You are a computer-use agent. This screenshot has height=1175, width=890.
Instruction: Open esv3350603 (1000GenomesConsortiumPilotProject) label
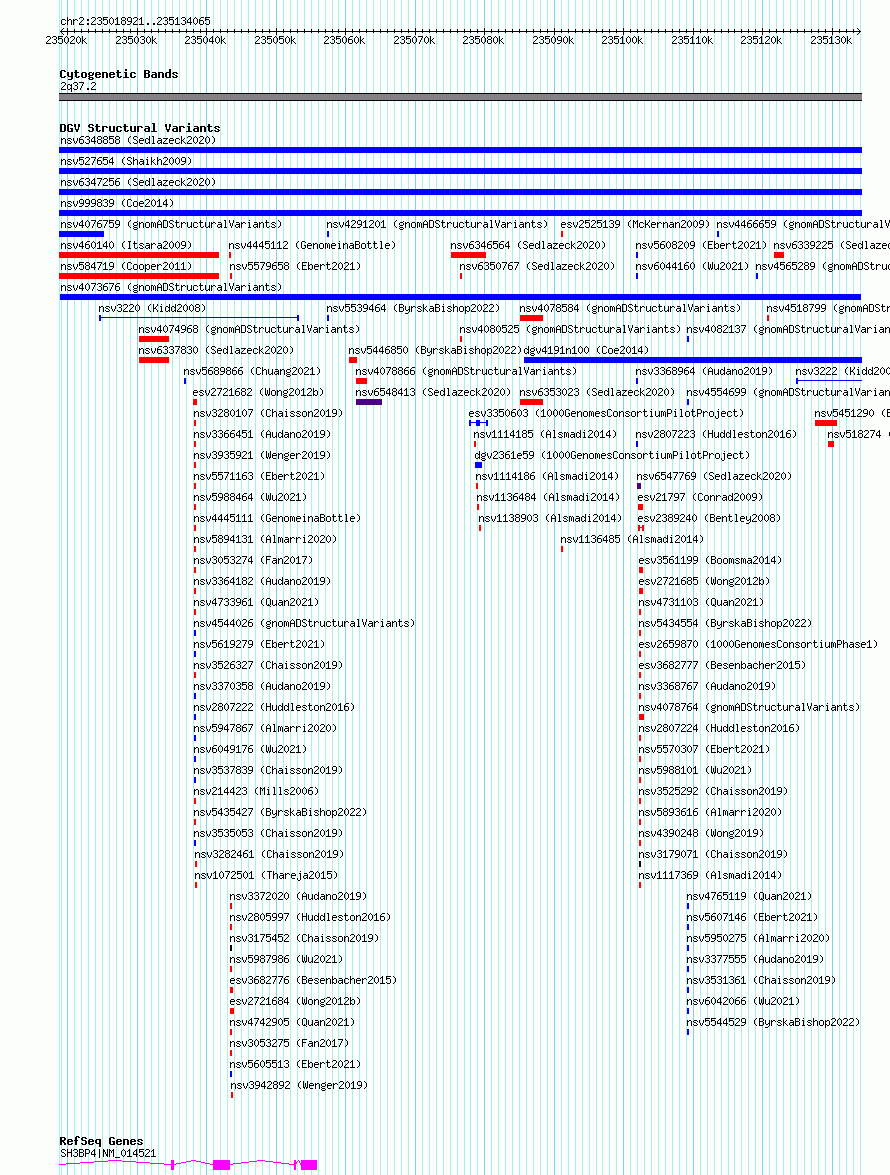pos(606,413)
